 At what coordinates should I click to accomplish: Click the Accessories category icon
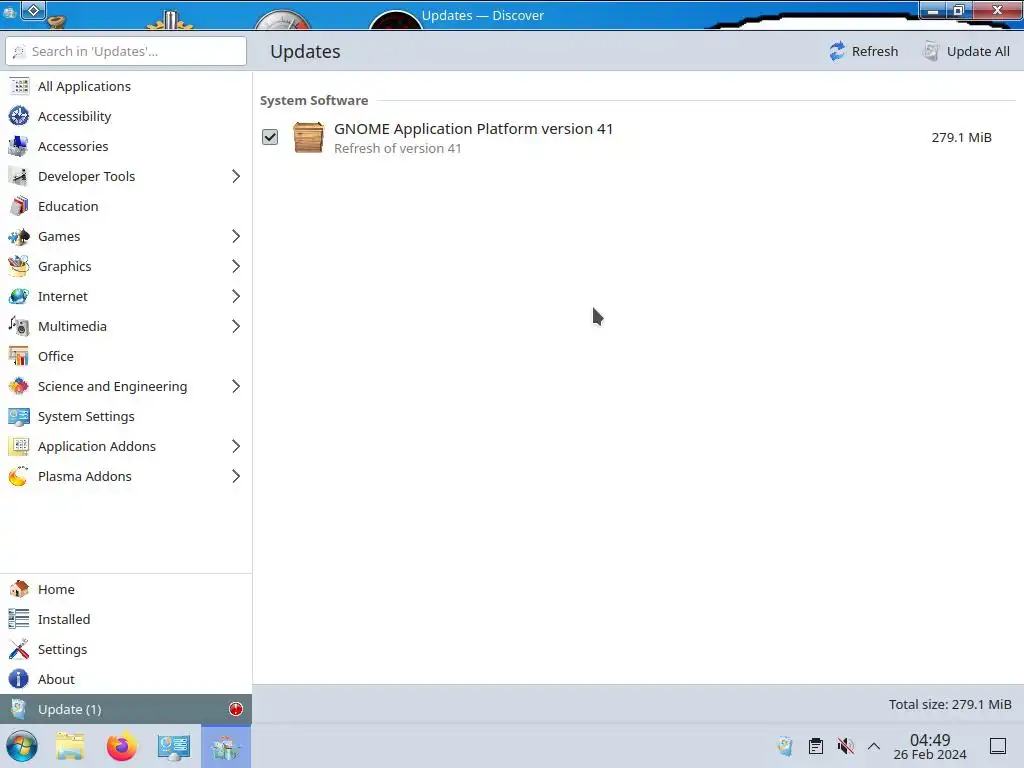tap(19, 146)
